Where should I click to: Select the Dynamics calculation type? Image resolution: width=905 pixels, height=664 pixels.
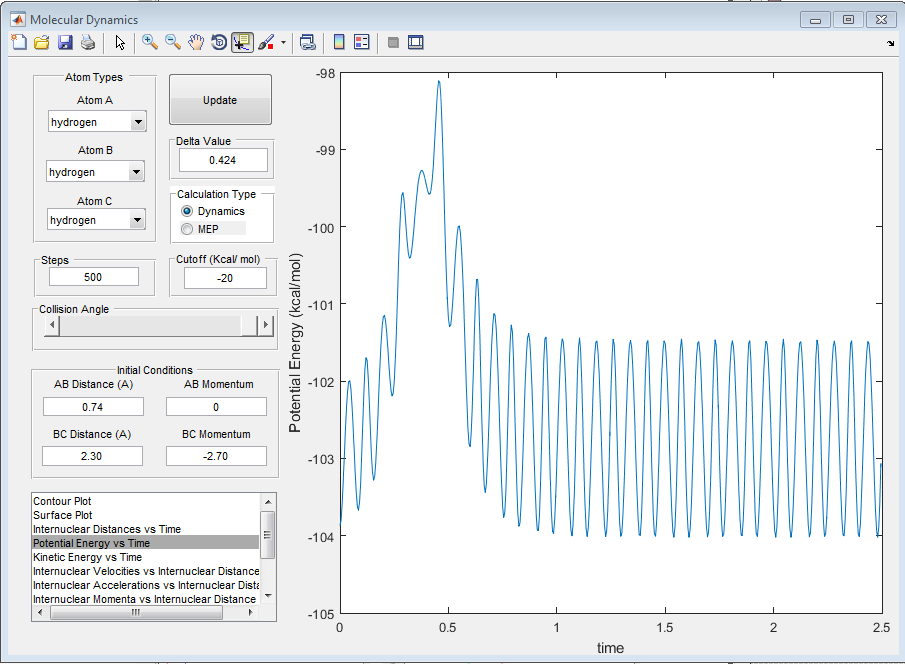[187, 212]
